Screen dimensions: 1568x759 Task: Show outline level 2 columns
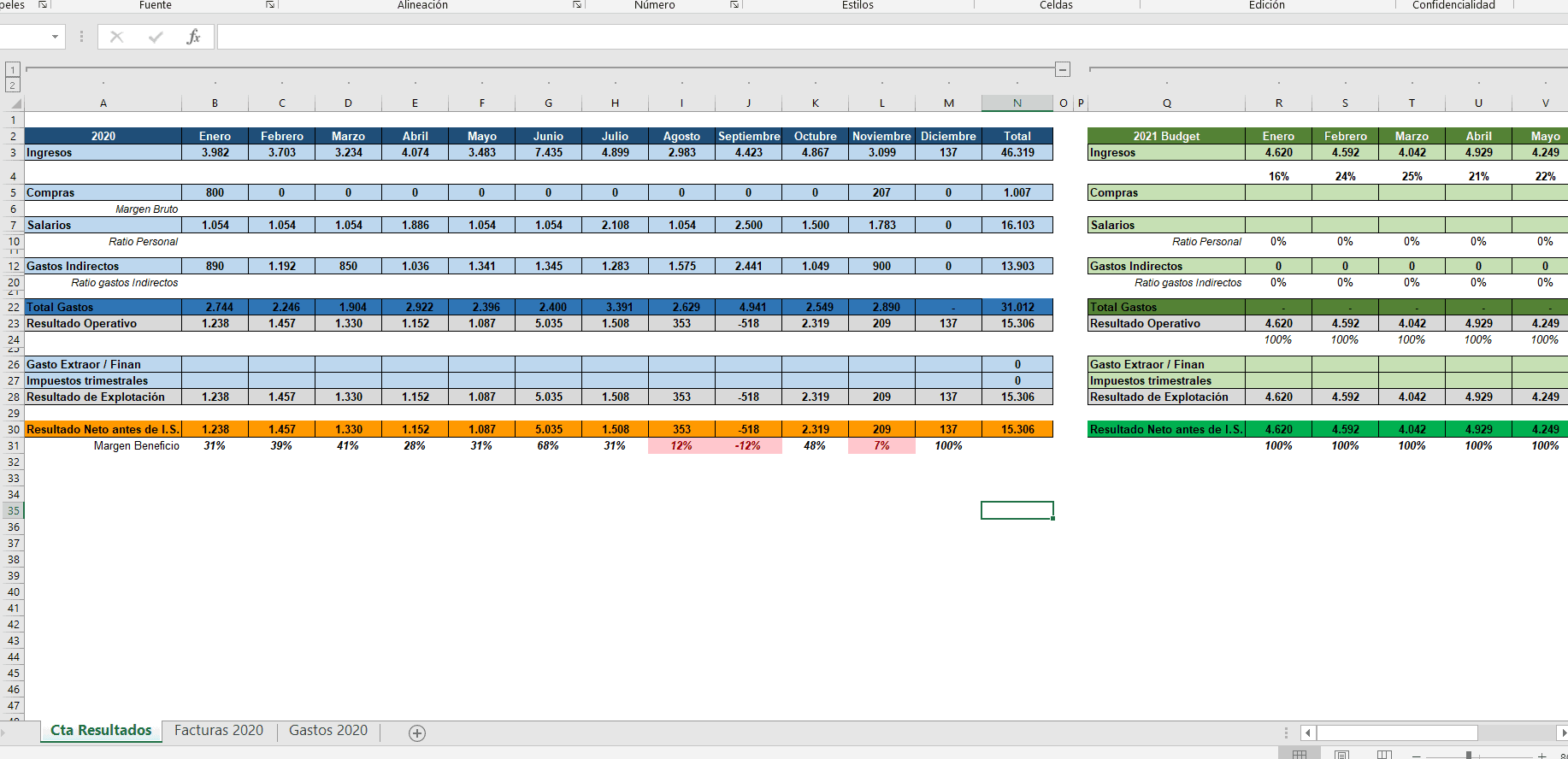tap(13, 85)
